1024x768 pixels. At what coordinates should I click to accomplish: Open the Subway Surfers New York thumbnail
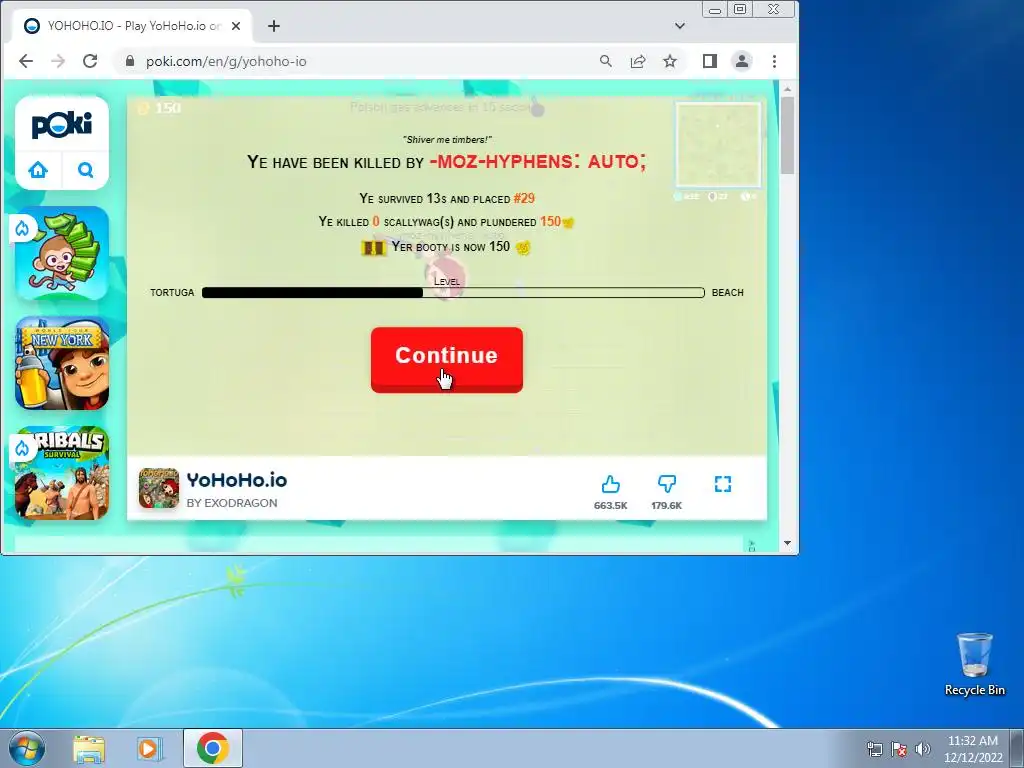pyautogui.click(x=62, y=363)
